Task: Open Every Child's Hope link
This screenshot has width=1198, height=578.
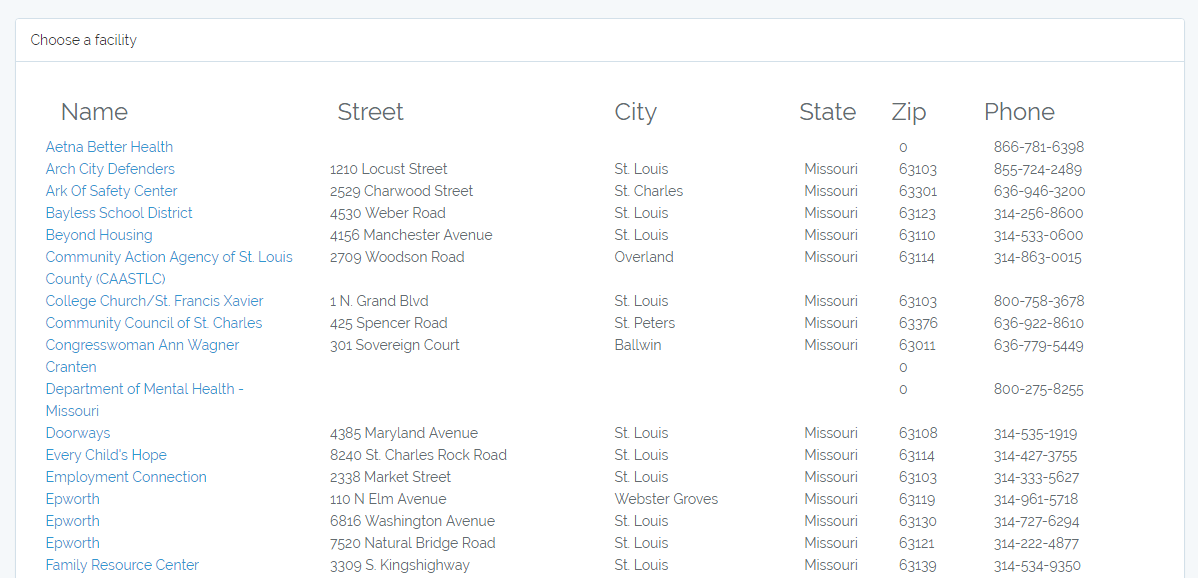Action: [x=106, y=455]
